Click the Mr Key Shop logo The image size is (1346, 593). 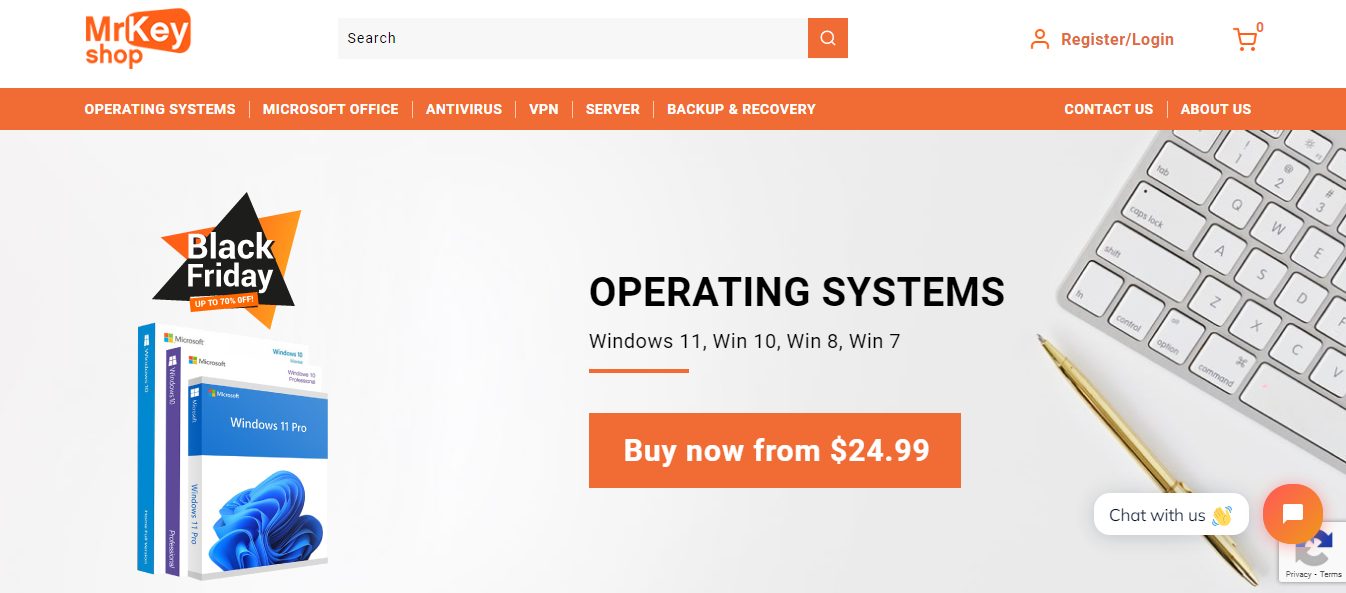click(138, 38)
